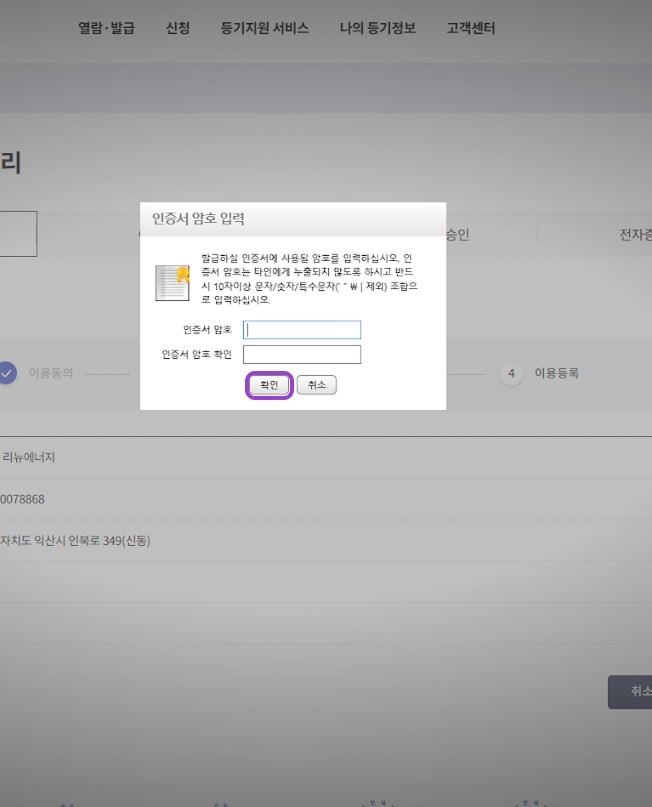Open the 신청 menu
The image size is (652, 807).
[178, 28]
